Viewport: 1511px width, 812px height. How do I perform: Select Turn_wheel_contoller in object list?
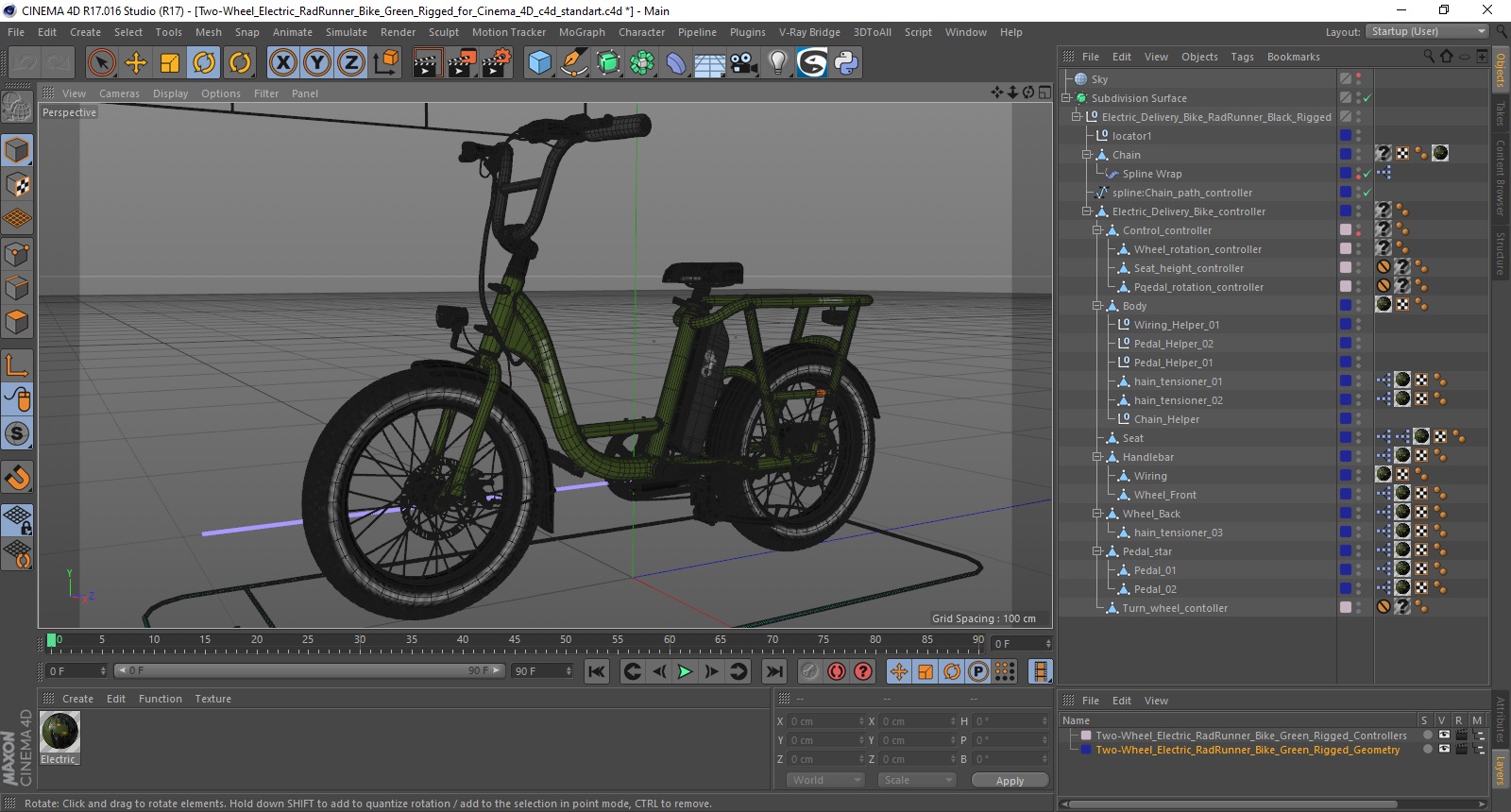tap(1175, 608)
